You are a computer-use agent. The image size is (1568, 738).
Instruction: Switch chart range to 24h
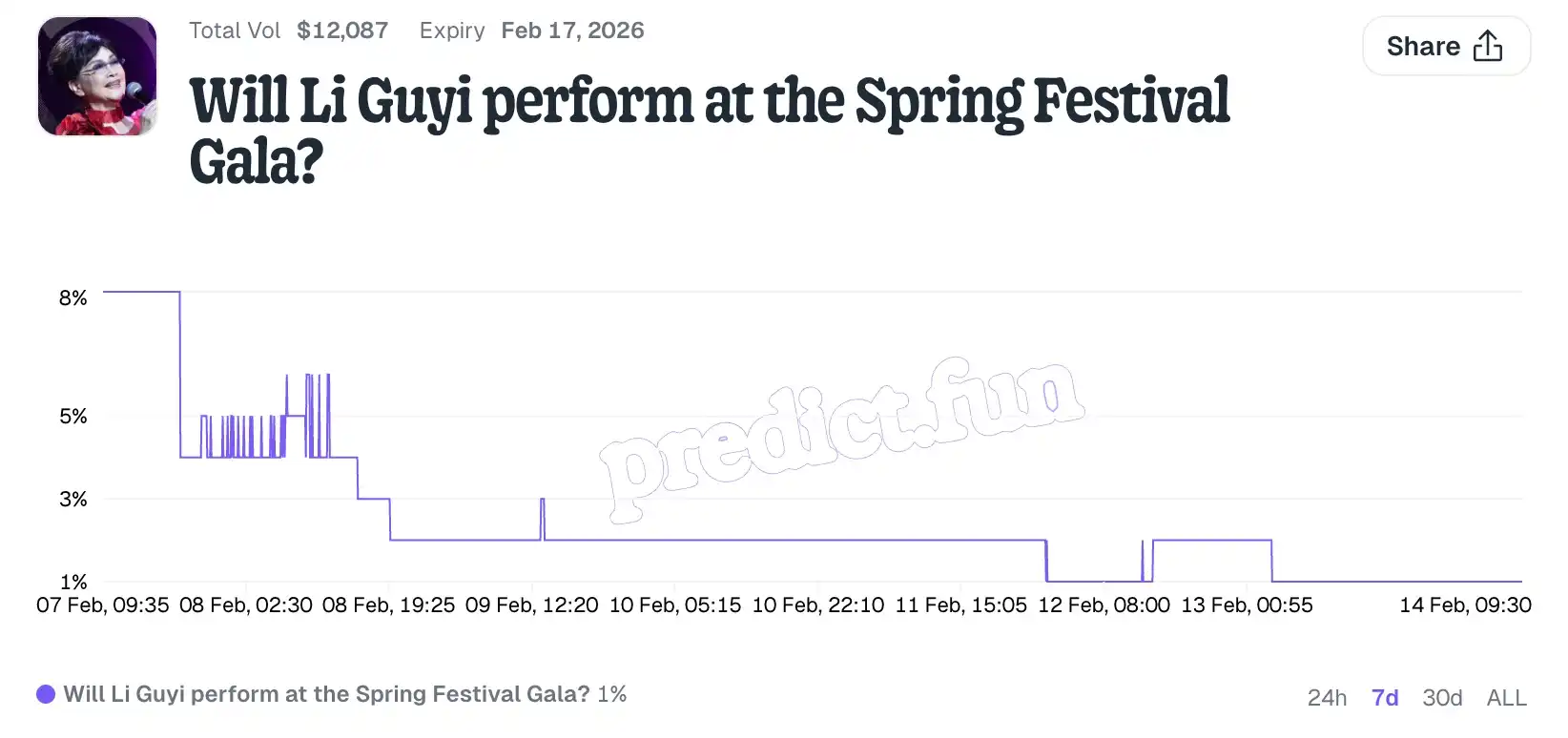click(1327, 698)
